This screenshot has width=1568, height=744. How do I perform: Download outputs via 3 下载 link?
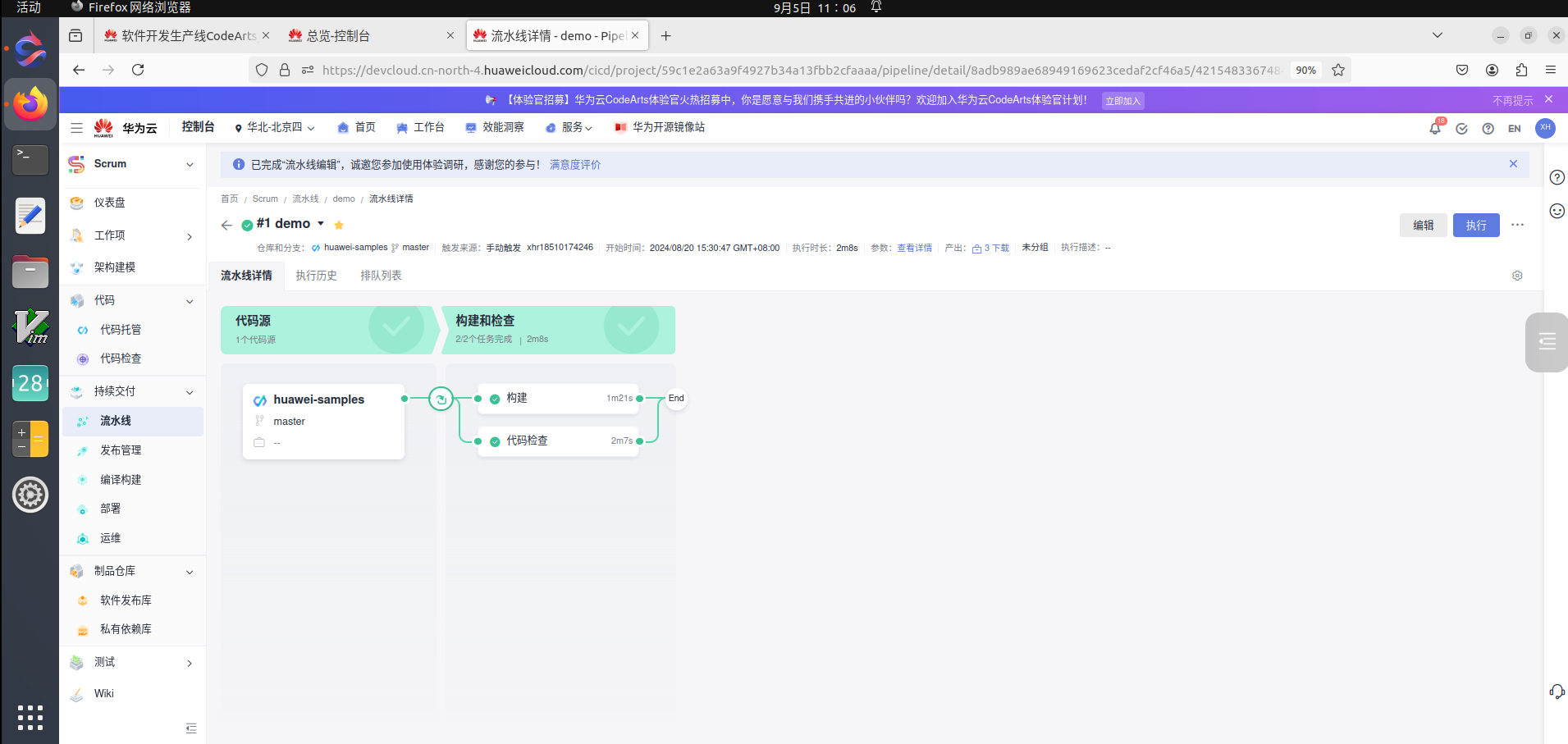point(990,248)
